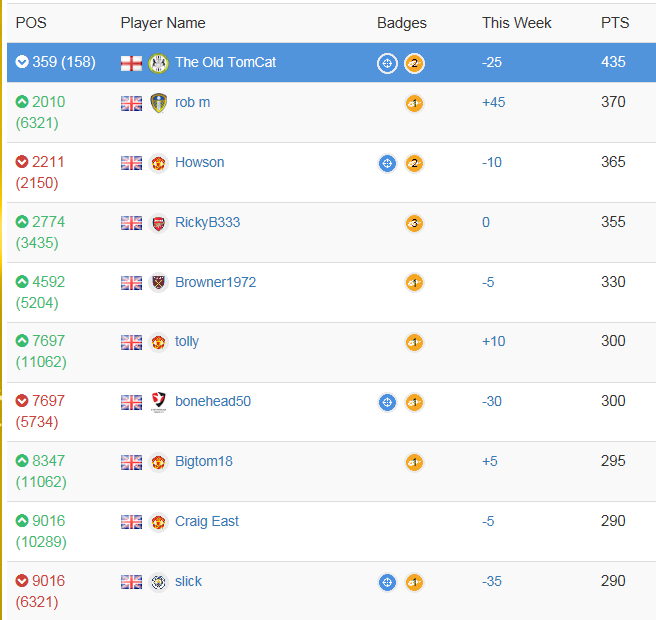The height and width of the screenshot is (620, 656).
Task: Click the orange badge next to tolly
Action: (414, 342)
